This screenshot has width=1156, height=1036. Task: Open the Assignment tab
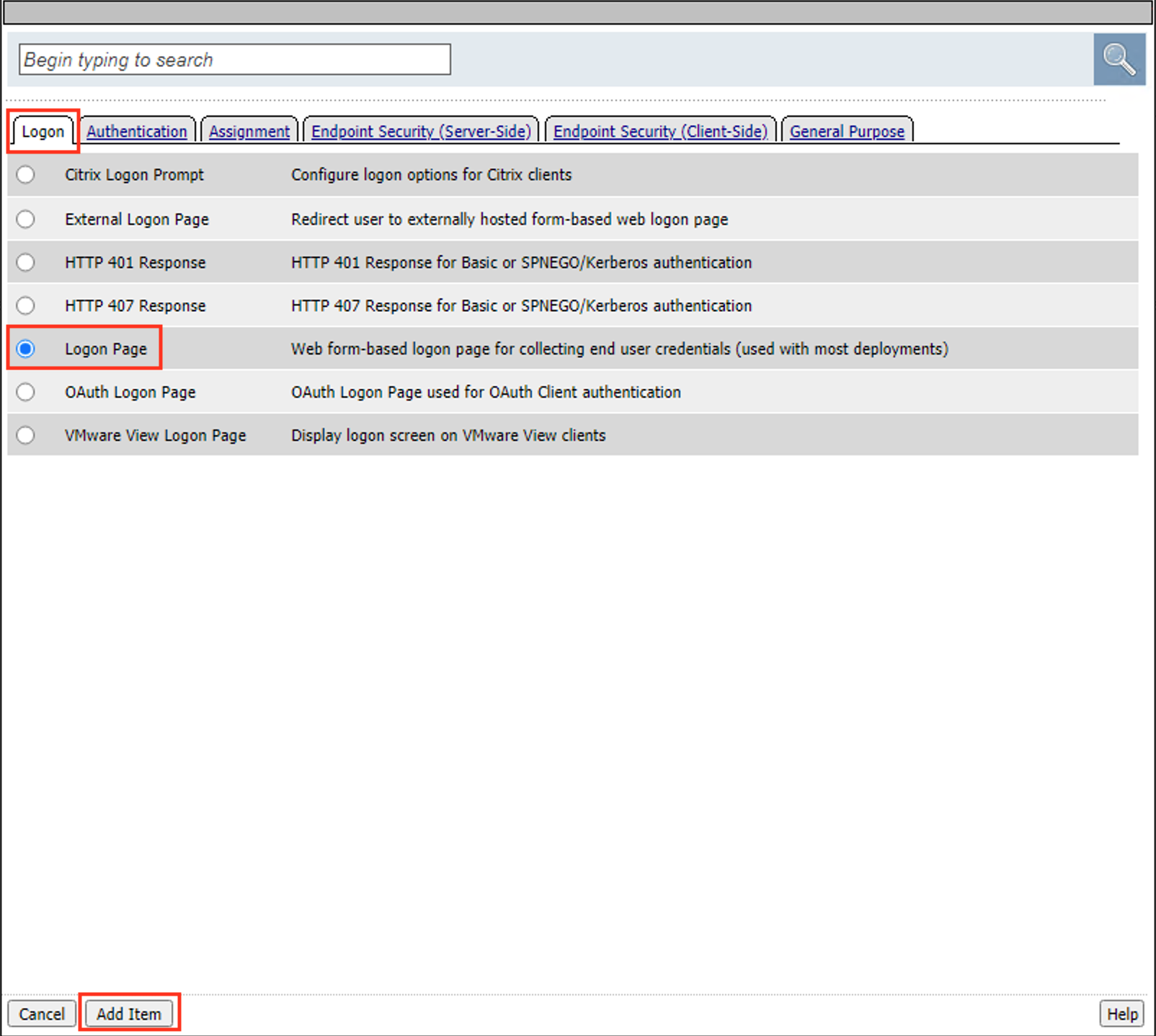(x=249, y=131)
